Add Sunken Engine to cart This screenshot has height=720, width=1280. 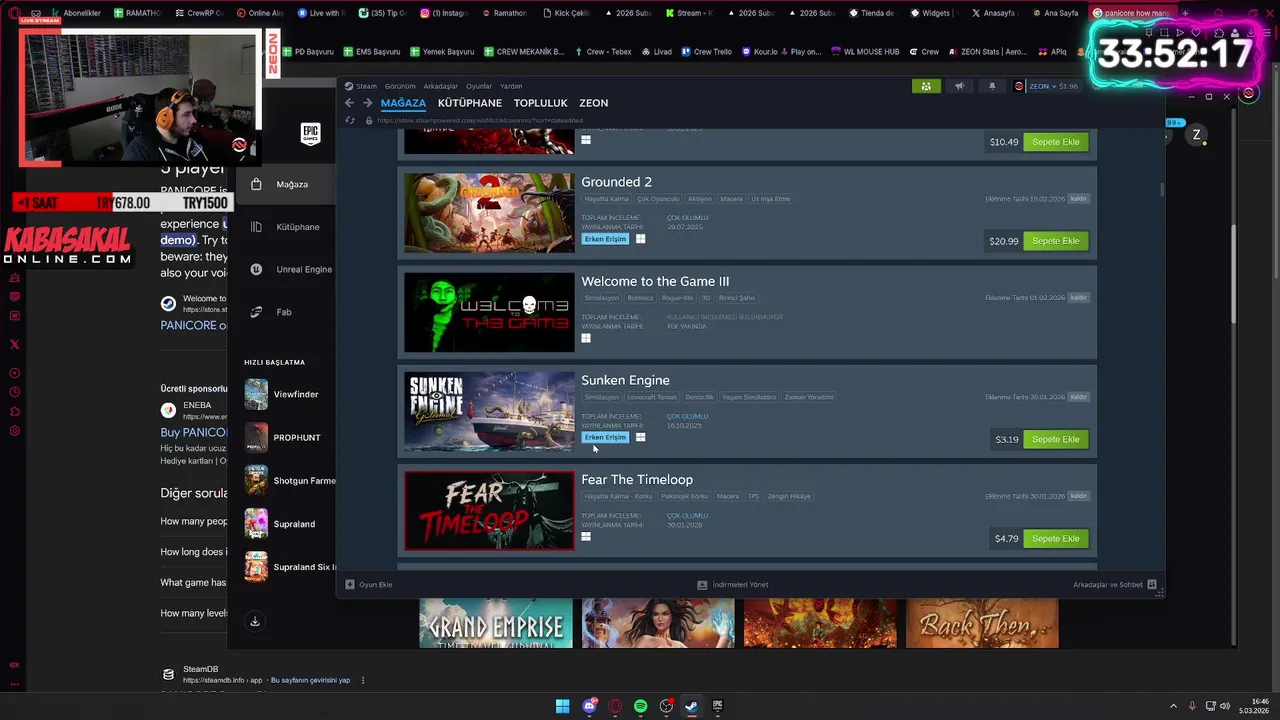click(1055, 439)
